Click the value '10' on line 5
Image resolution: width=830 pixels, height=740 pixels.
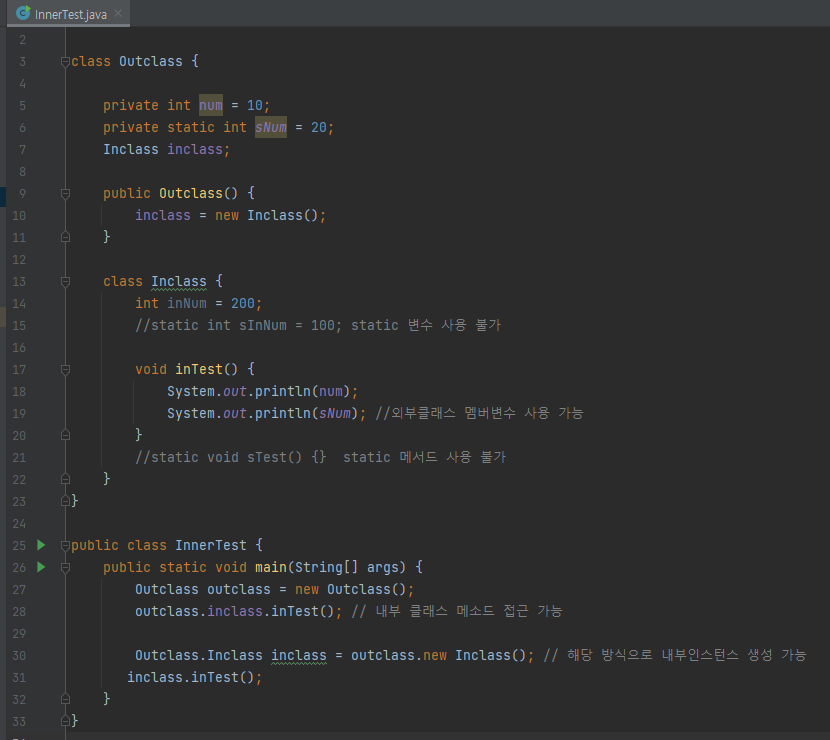coord(255,105)
